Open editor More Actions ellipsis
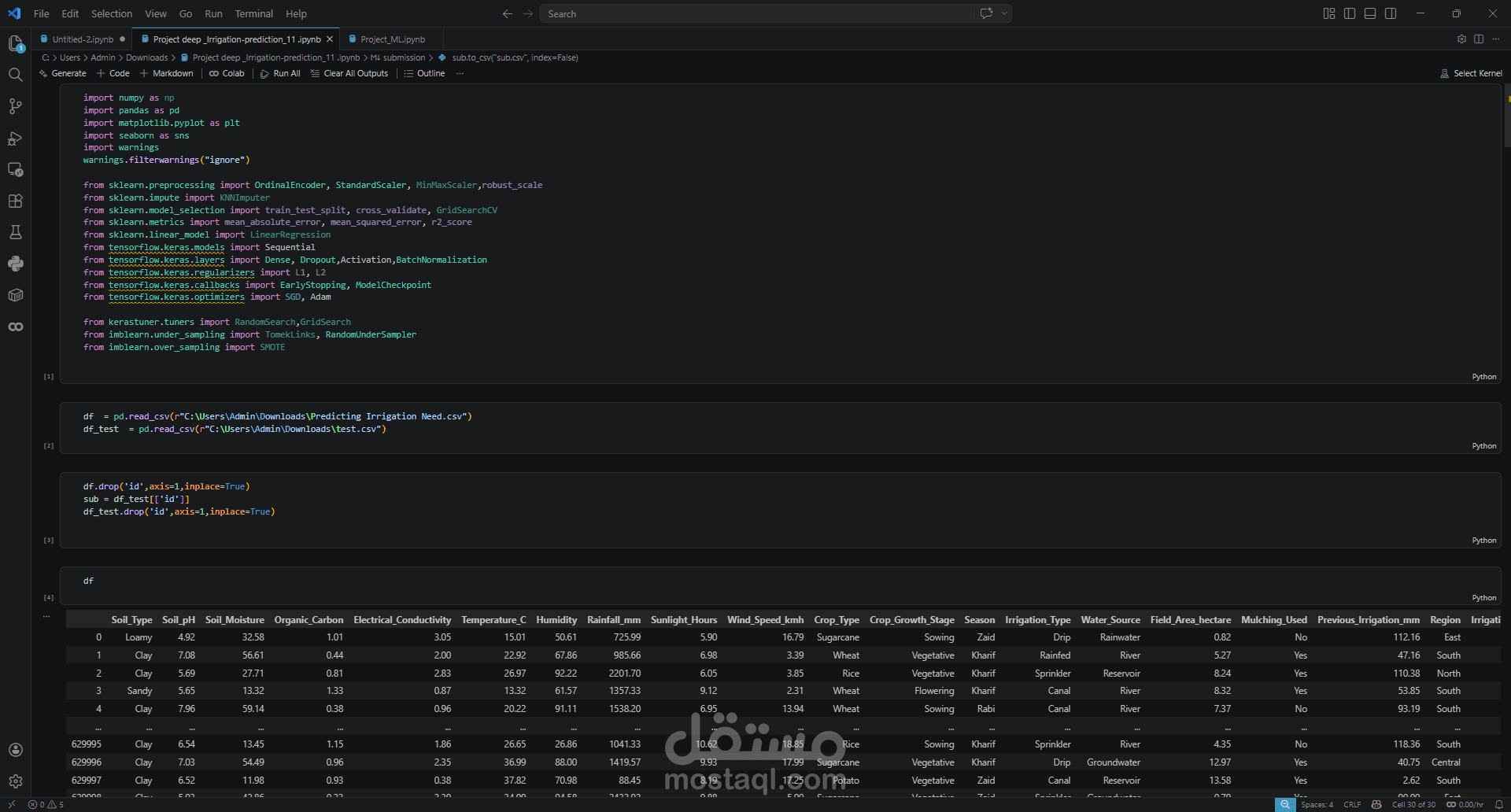Viewport: 1511px width, 812px height. point(1496,39)
